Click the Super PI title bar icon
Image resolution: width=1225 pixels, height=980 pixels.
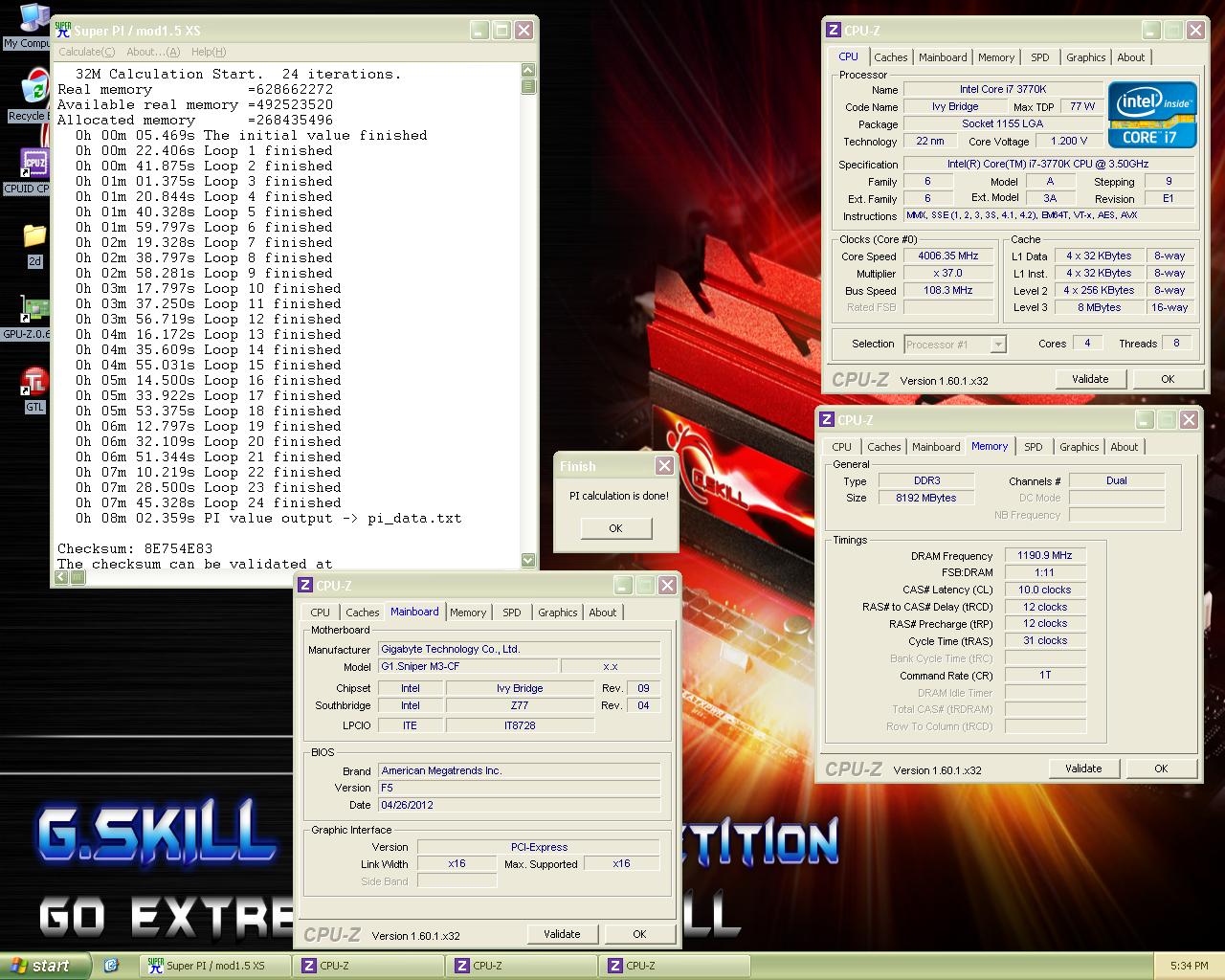click(x=62, y=30)
